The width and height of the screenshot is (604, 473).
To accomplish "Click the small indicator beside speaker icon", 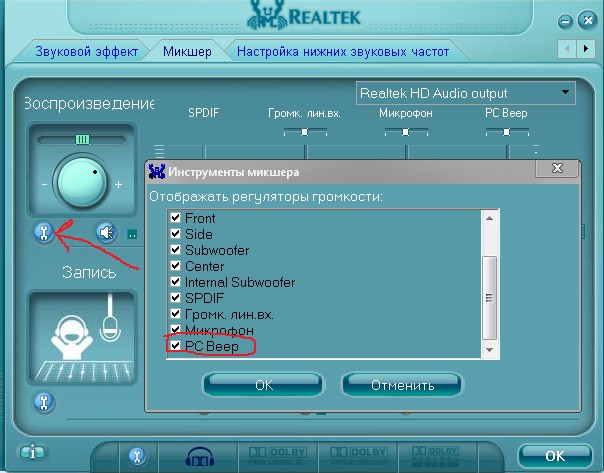I will coord(132,234).
